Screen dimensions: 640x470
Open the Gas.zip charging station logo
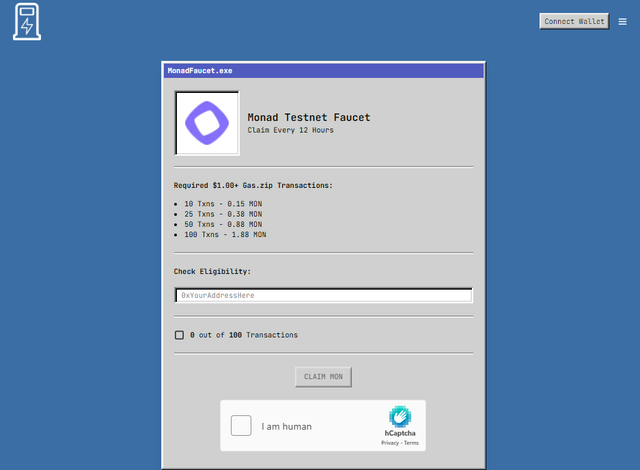tap(27, 22)
